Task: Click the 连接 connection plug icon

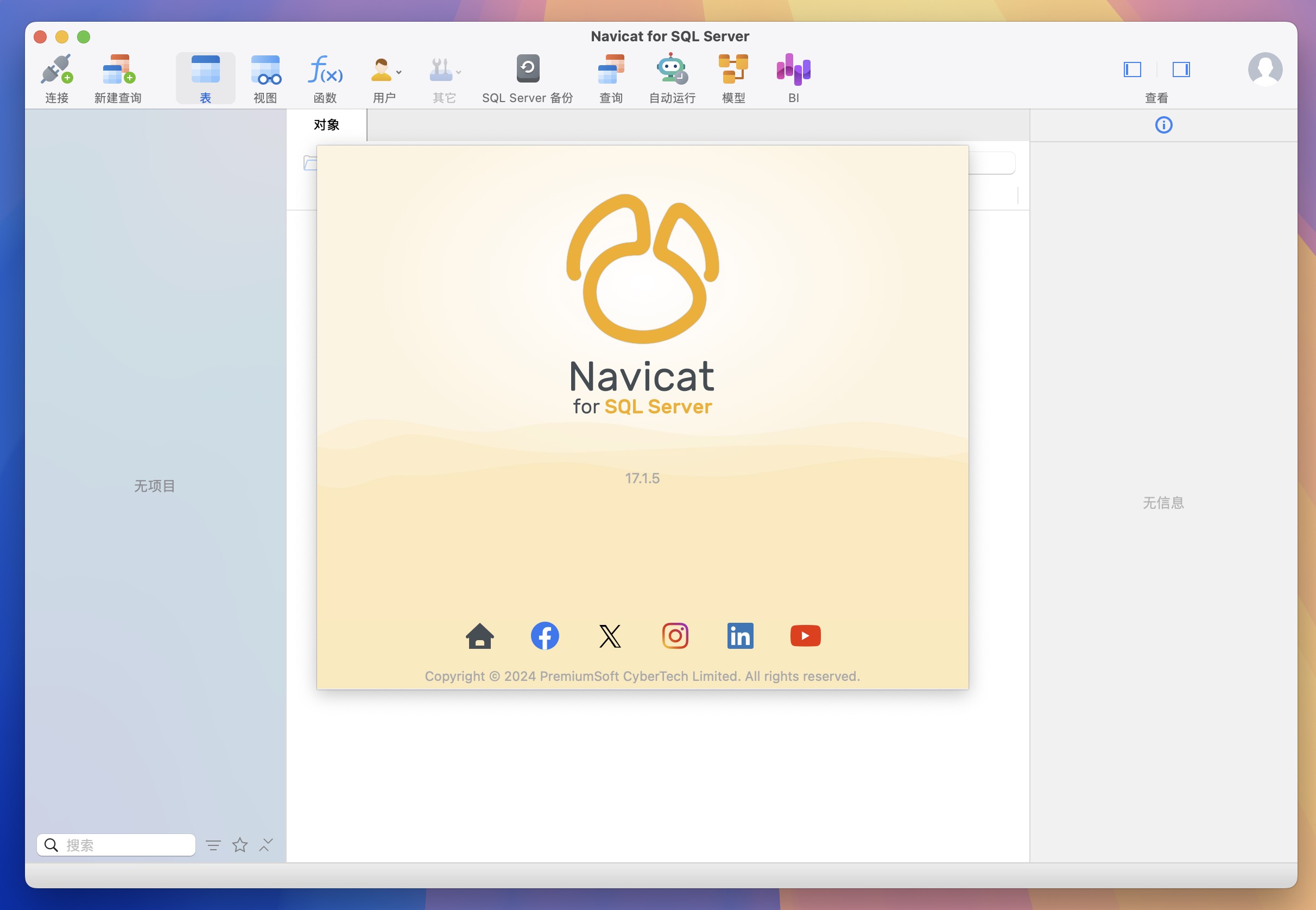Action: tap(56, 69)
